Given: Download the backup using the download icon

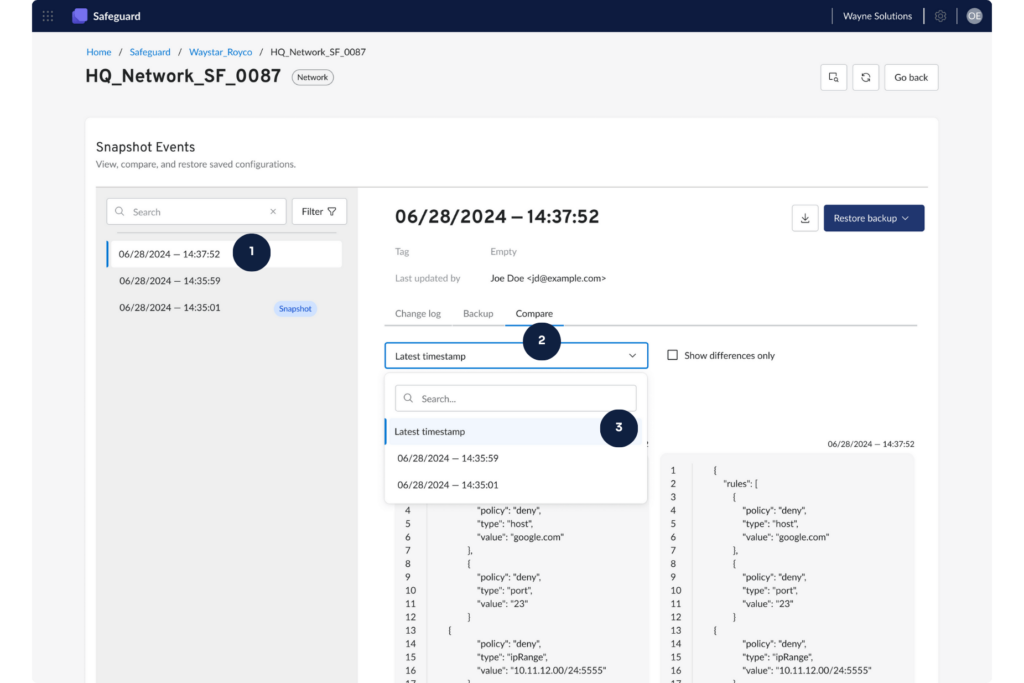Looking at the screenshot, I should (x=805, y=217).
